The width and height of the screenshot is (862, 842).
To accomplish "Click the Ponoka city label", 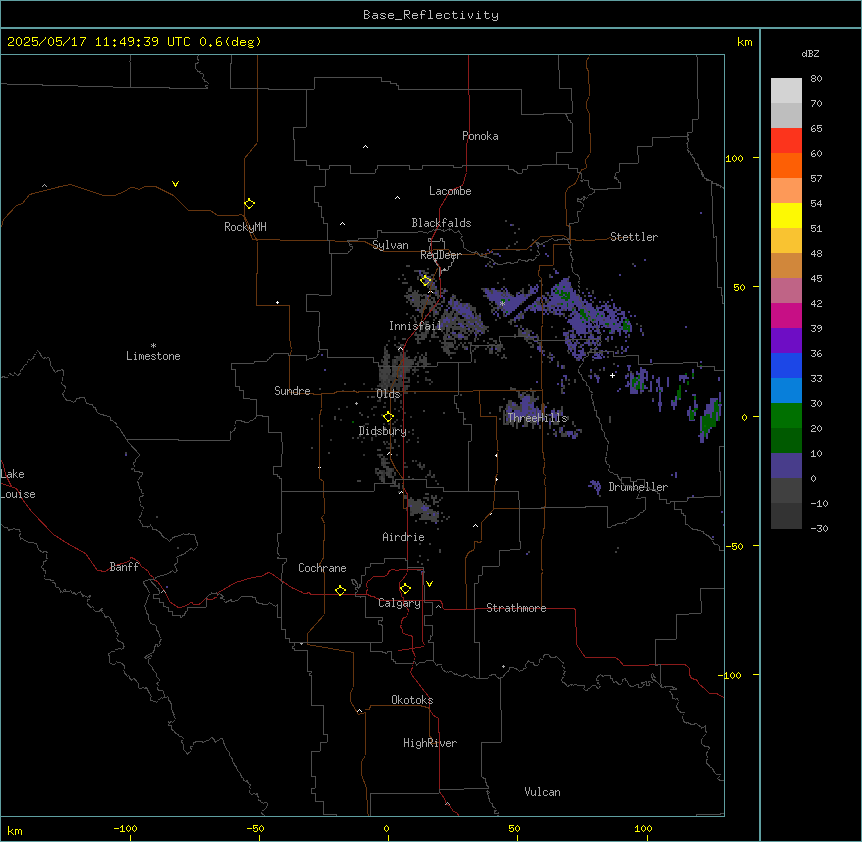I will pyautogui.click(x=480, y=136).
